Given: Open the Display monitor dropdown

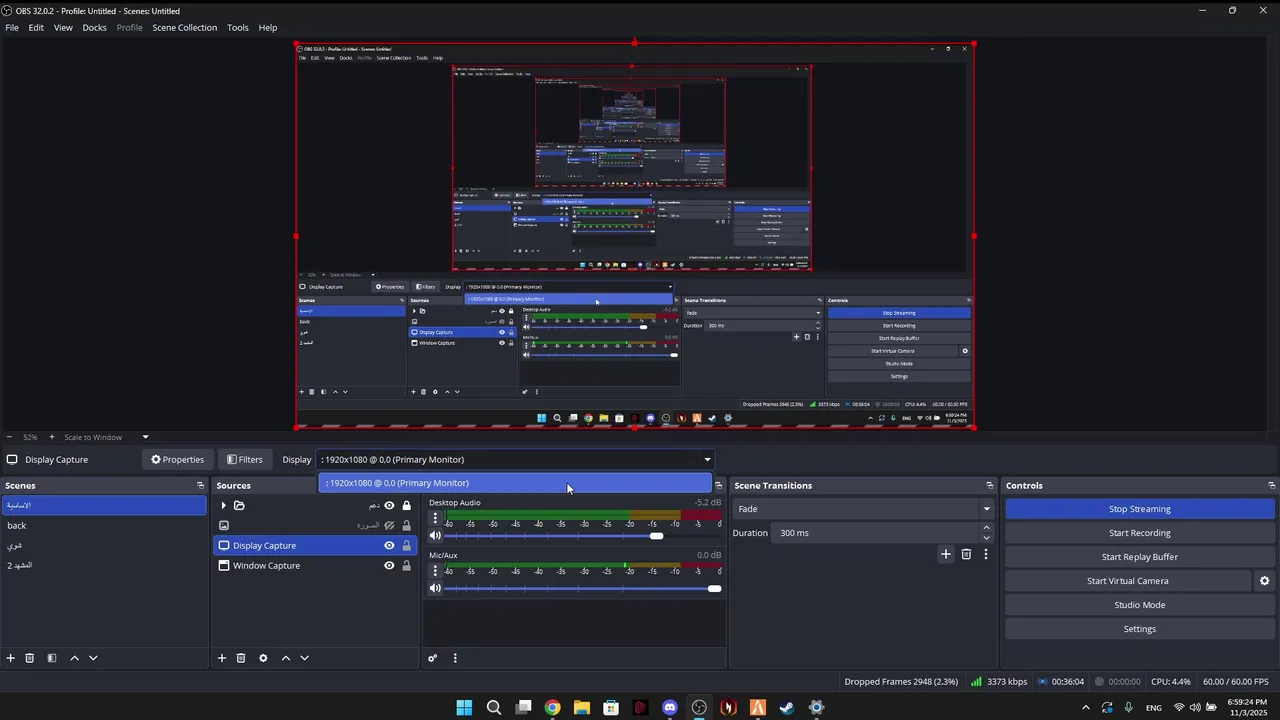Looking at the screenshot, I should [x=515, y=460].
